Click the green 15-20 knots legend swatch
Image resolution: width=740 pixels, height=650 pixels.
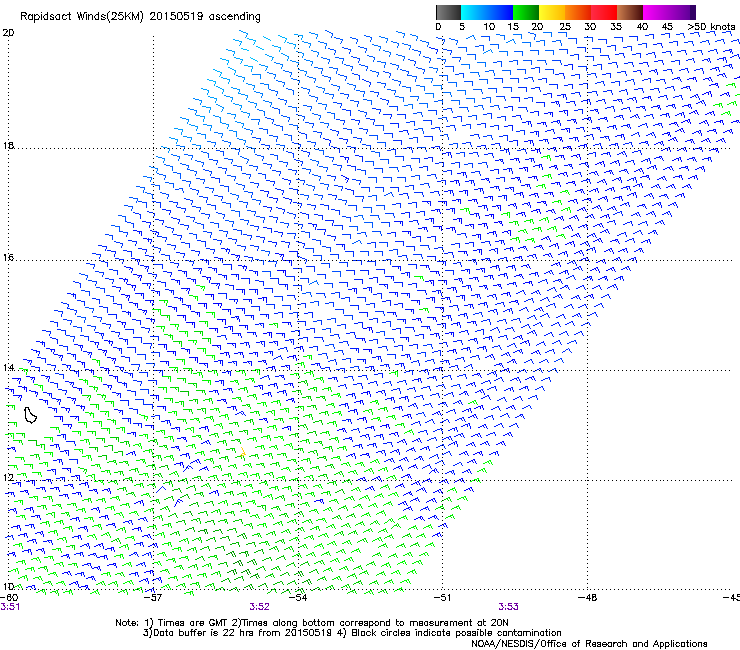point(526,12)
